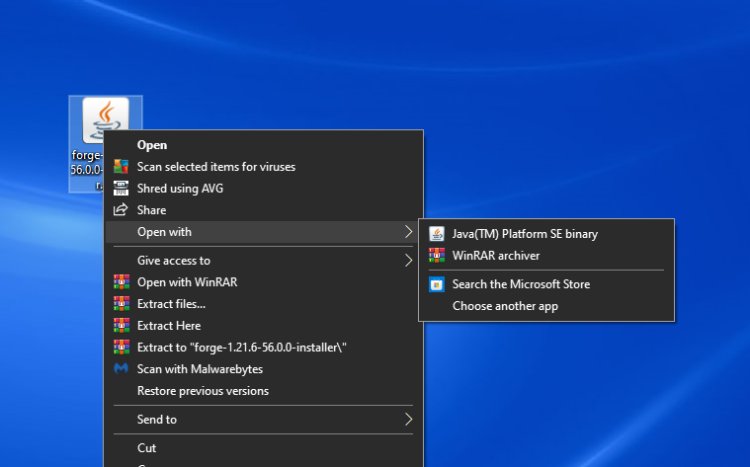This screenshot has height=467, width=750.
Task: Choose Open with WinRAR
Action: click(263, 282)
